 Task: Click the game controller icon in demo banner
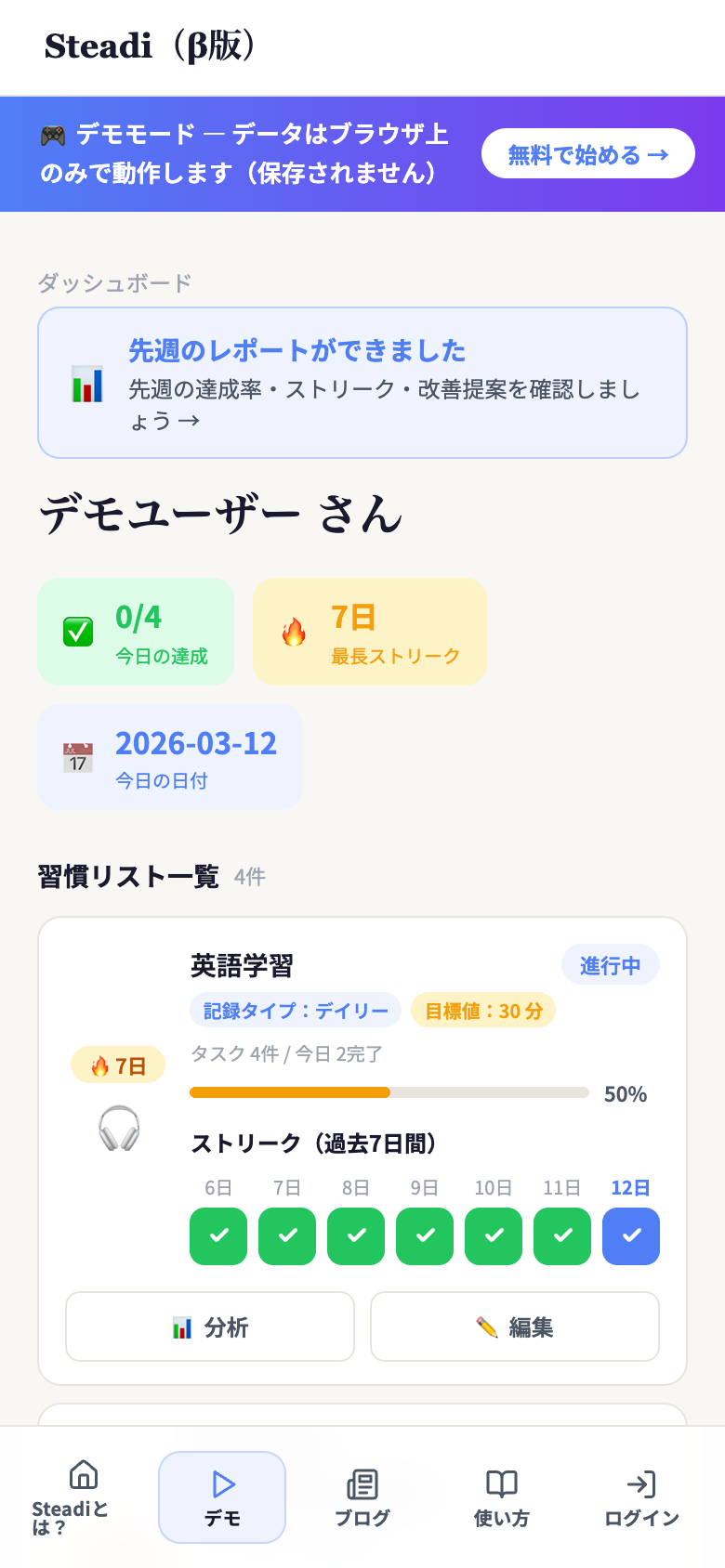tap(53, 136)
